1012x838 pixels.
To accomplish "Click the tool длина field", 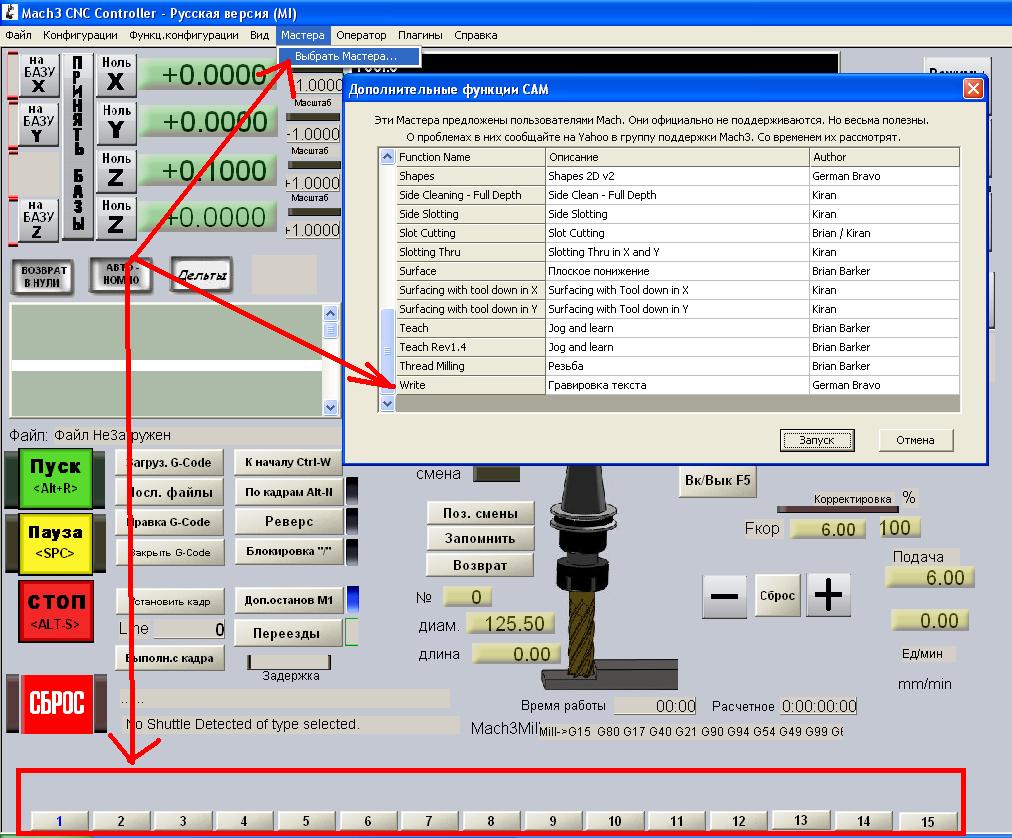I will pyautogui.click(x=514, y=654).
